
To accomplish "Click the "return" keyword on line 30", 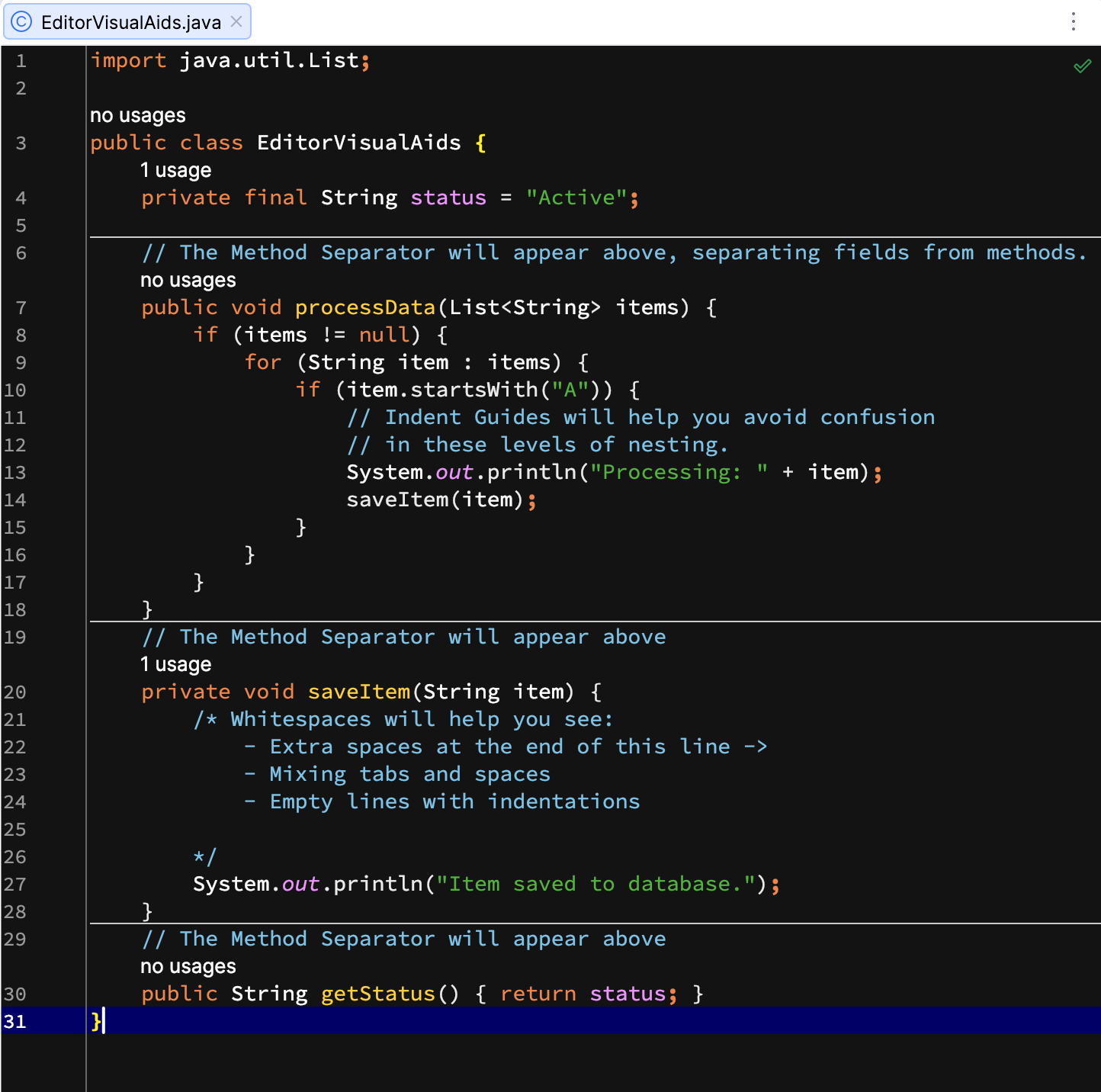I will pos(538,994).
